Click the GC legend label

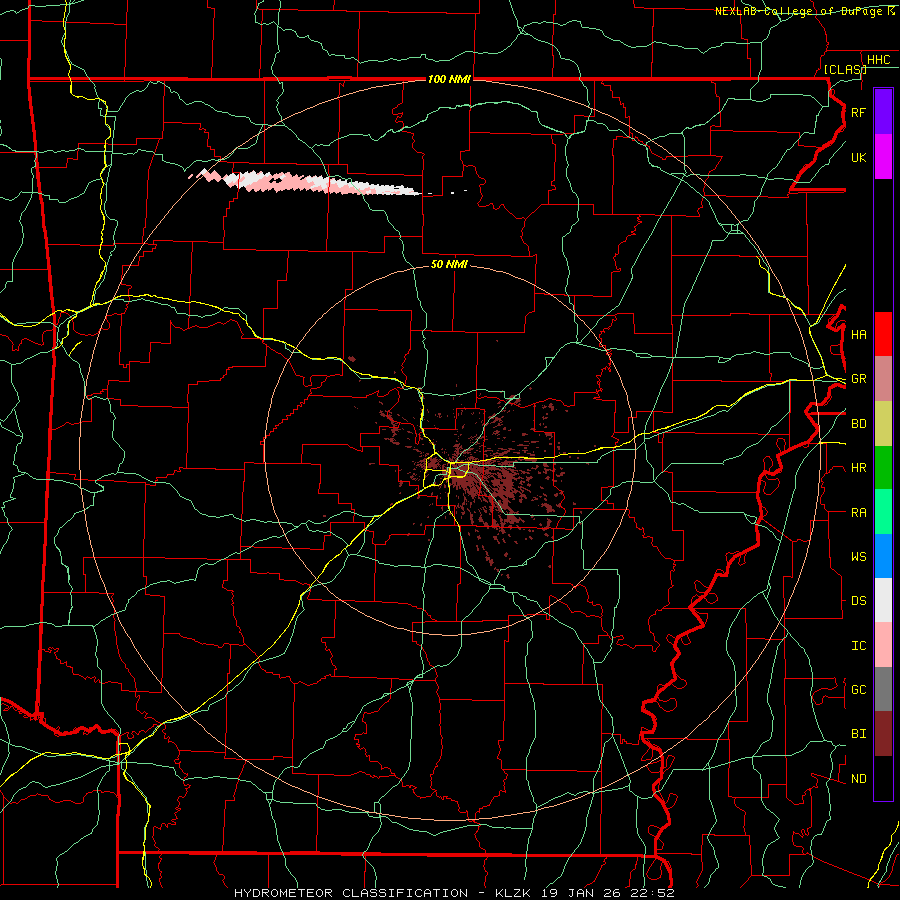[x=858, y=690]
